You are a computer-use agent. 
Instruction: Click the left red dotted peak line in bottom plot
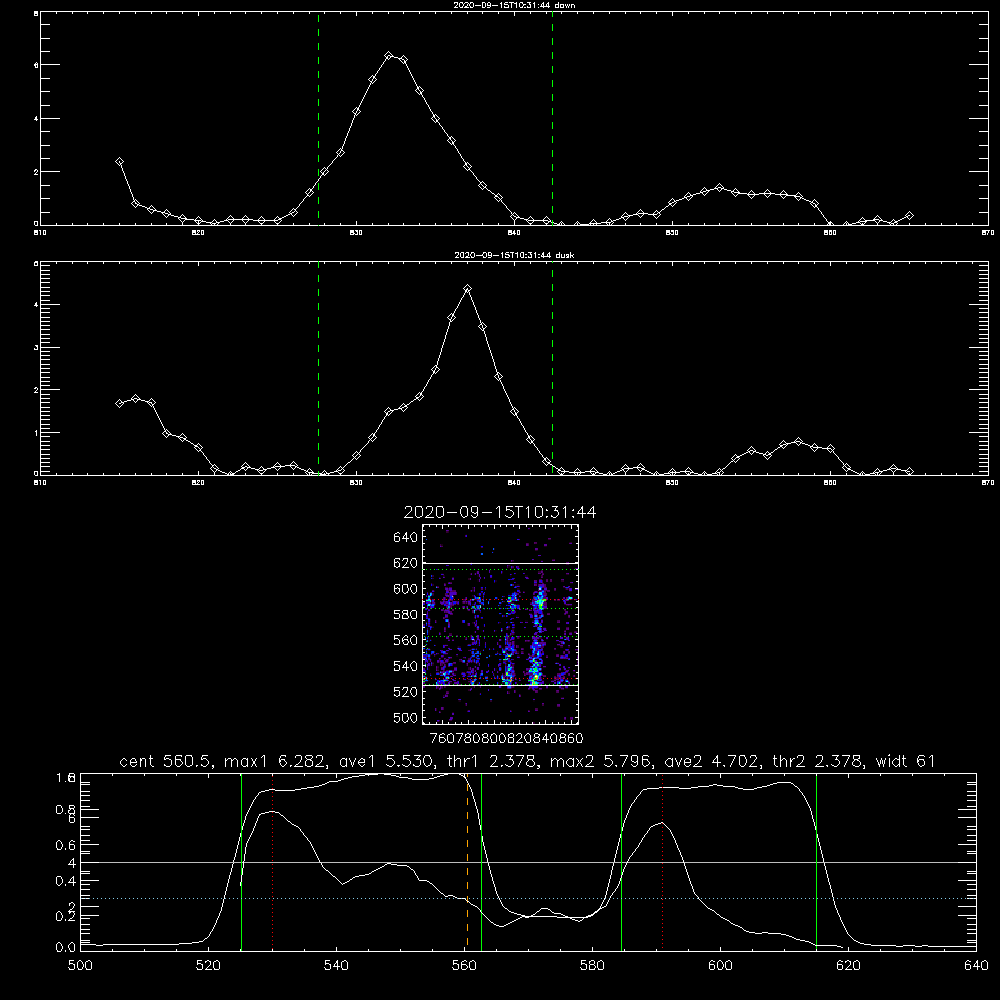(272, 863)
